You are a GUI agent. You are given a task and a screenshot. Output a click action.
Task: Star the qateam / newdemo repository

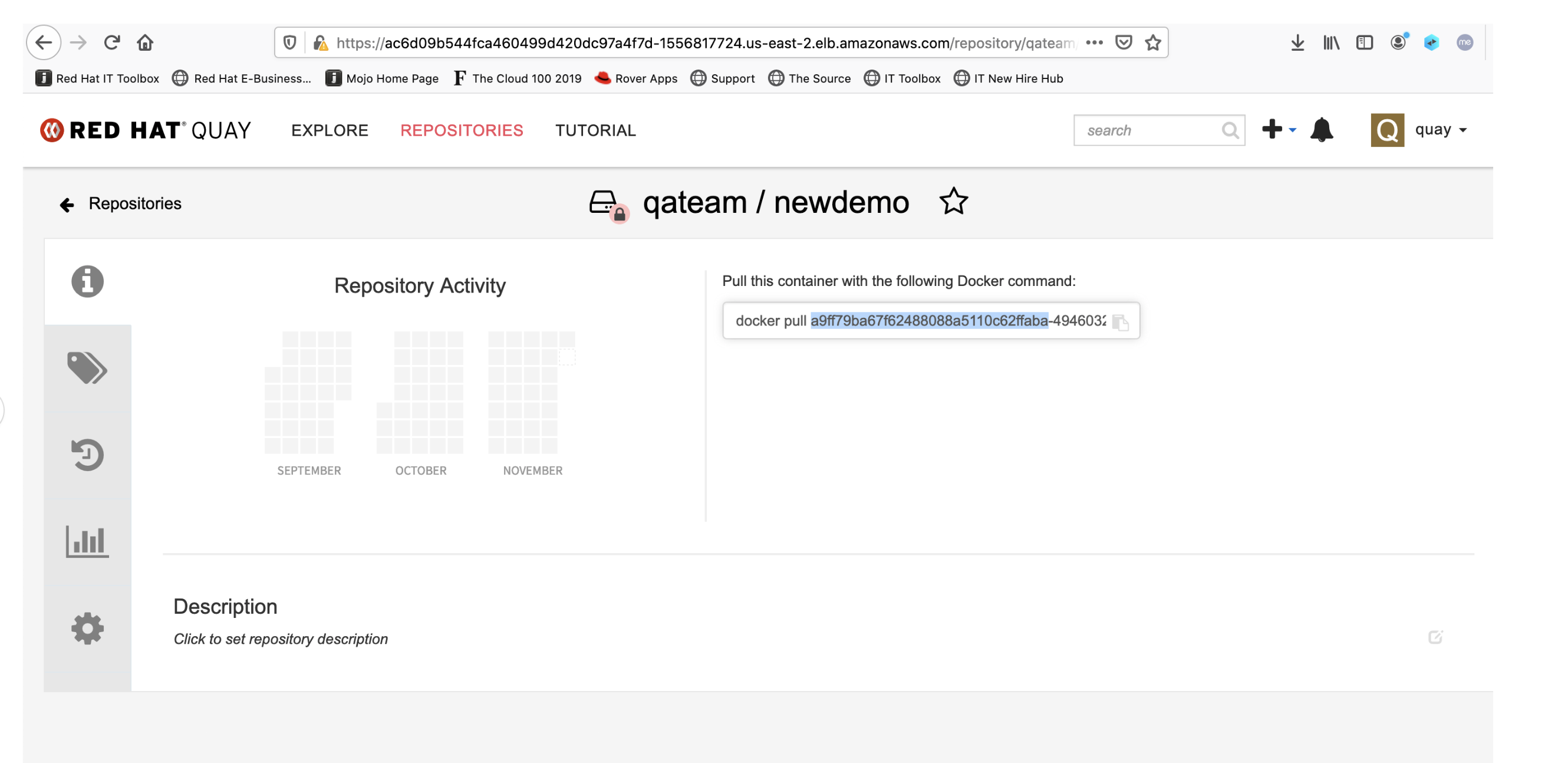953,202
